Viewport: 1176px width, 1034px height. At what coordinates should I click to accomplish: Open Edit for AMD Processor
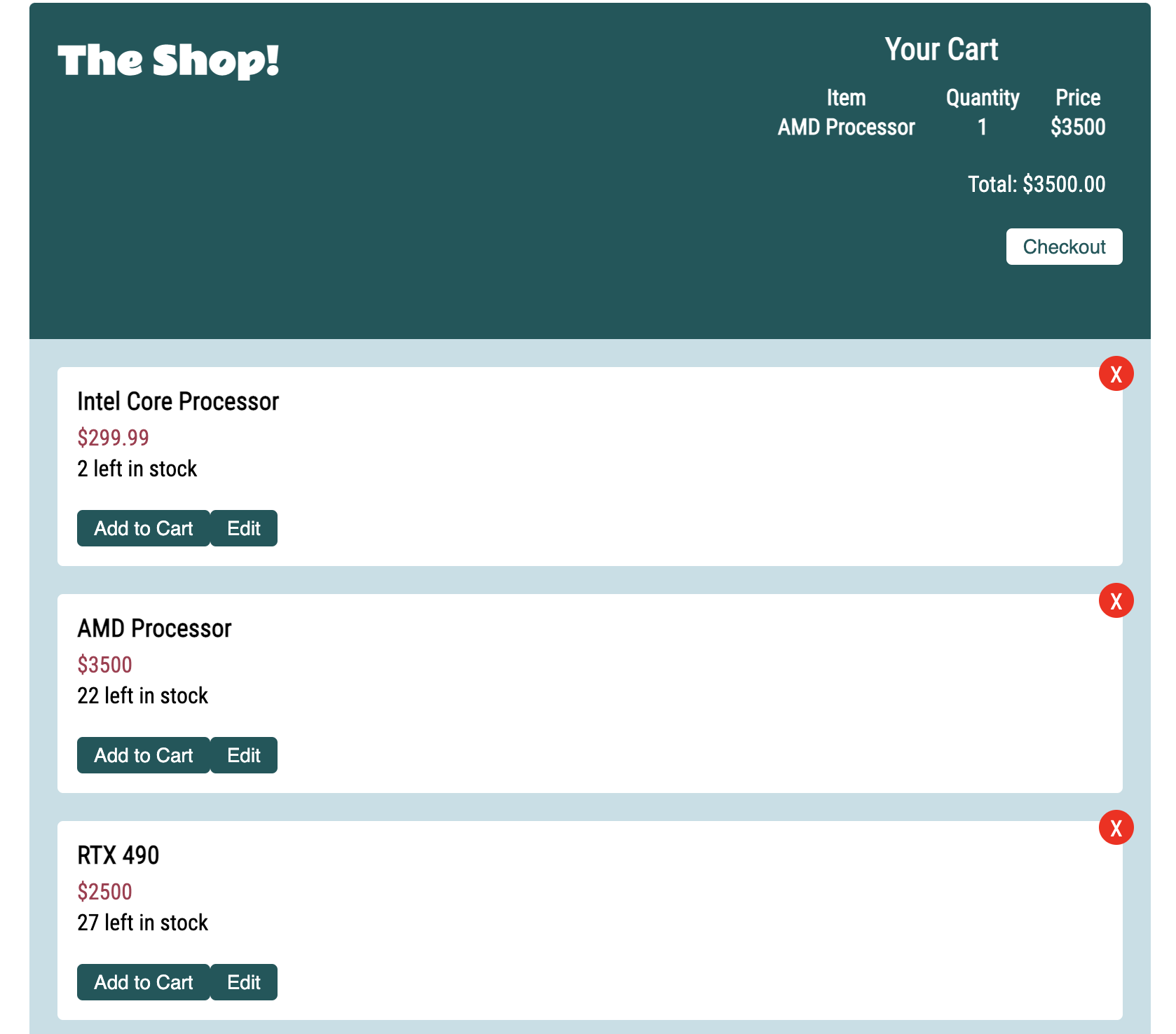[x=244, y=755]
